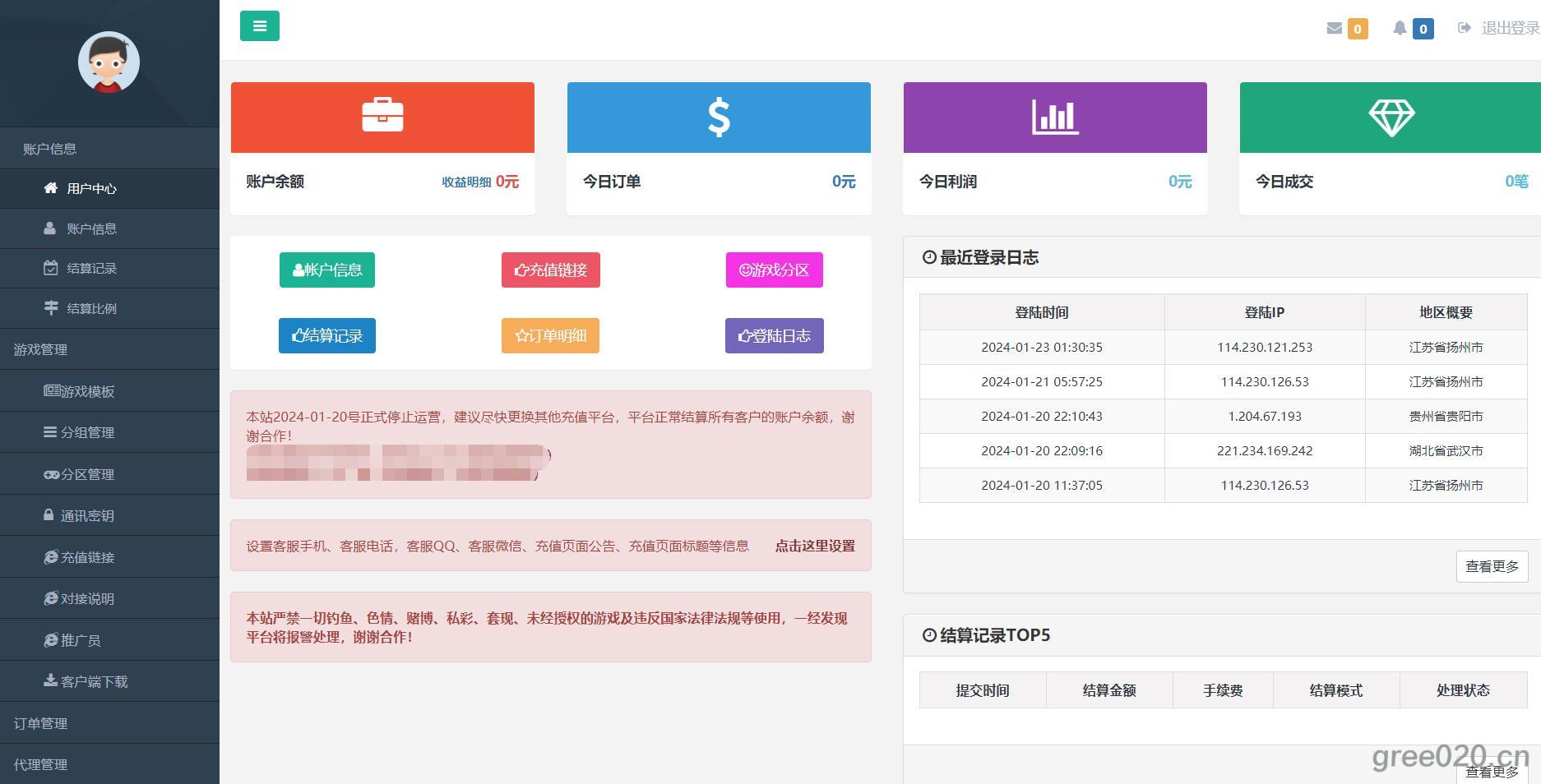Image resolution: width=1541 pixels, height=784 pixels.
Task: Open 结算记录 in the sidebar menu
Action: point(91,269)
